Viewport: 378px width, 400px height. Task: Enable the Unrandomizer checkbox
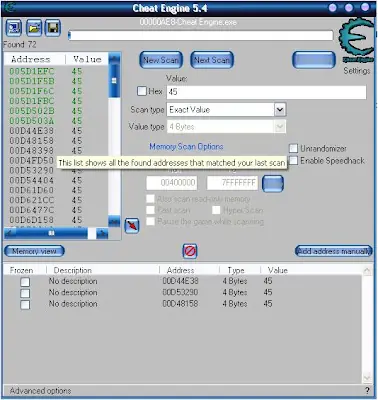pyautogui.click(x=293, y=148)
